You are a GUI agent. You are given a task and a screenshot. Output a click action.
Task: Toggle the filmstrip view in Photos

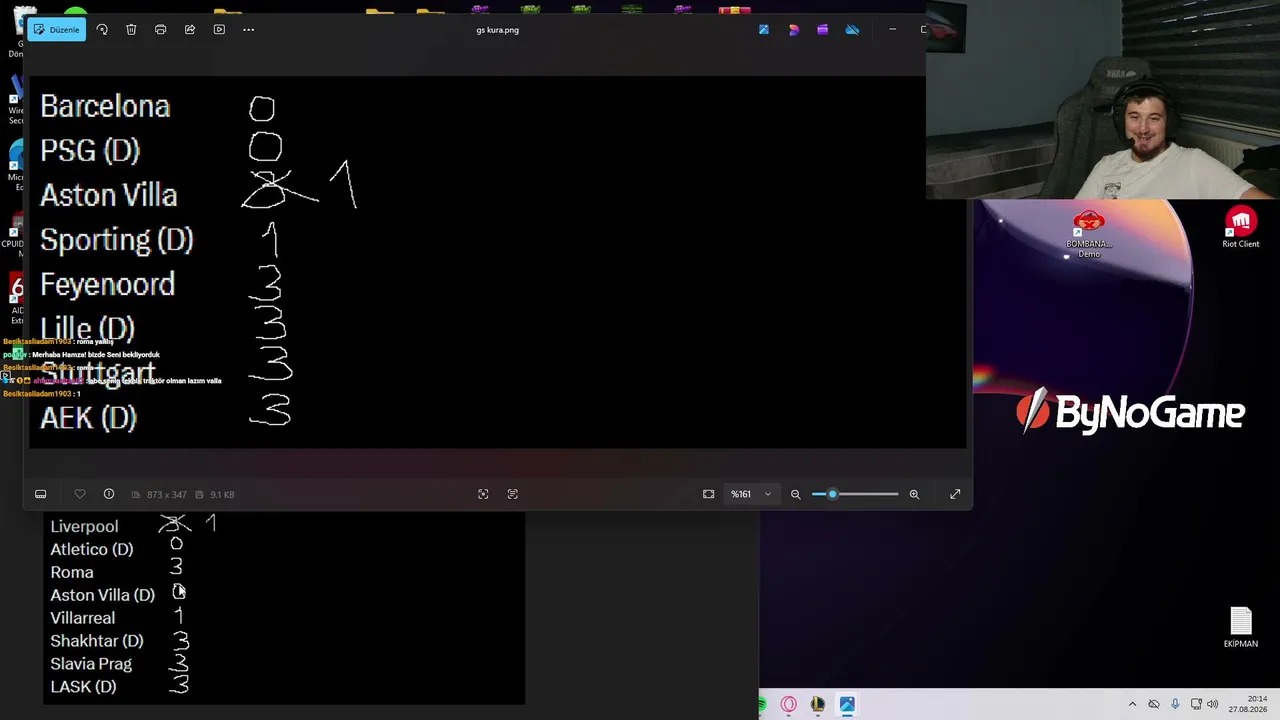tap(41, 494)
